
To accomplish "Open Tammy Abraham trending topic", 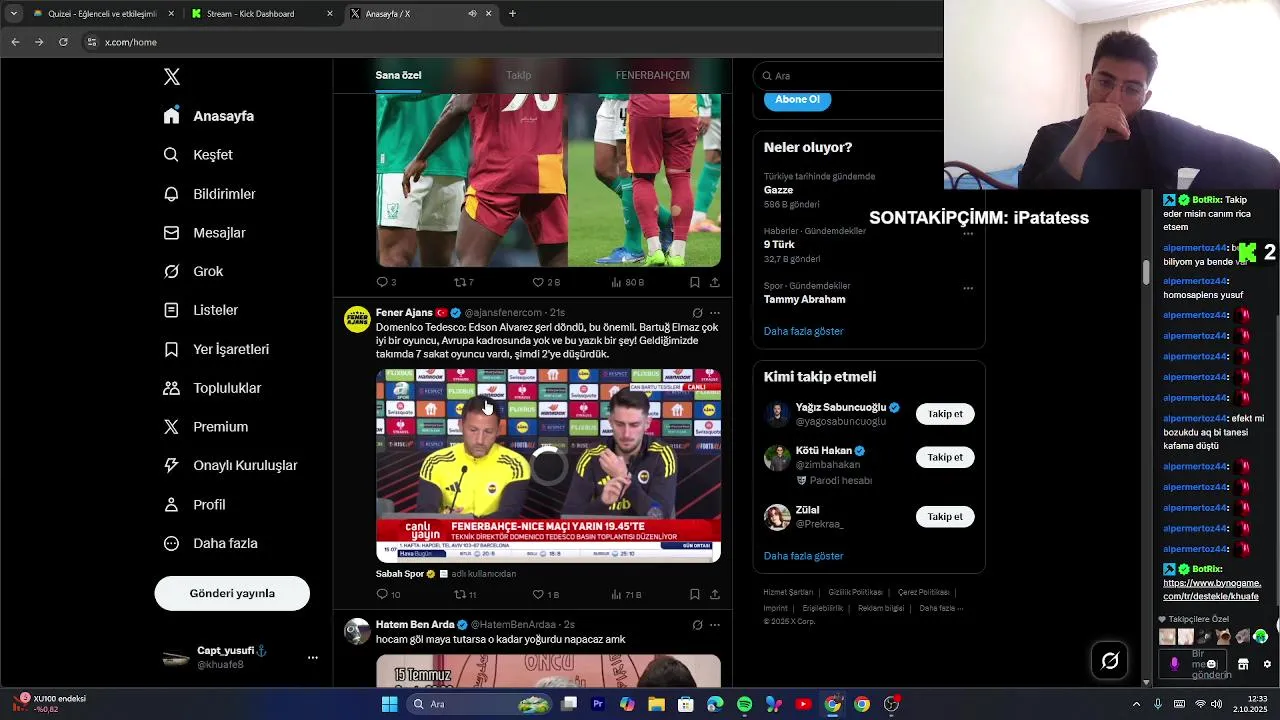I will pos(804,299).
